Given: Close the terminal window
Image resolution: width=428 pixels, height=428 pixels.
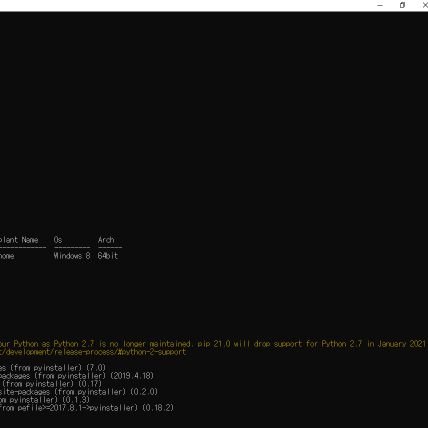Looking at the screenshot, I should coord(424,5).
